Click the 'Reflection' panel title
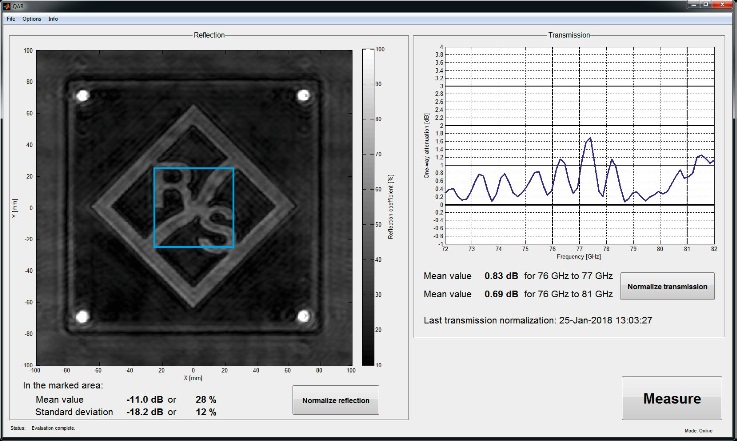The image size is (738, 442). 209,35
